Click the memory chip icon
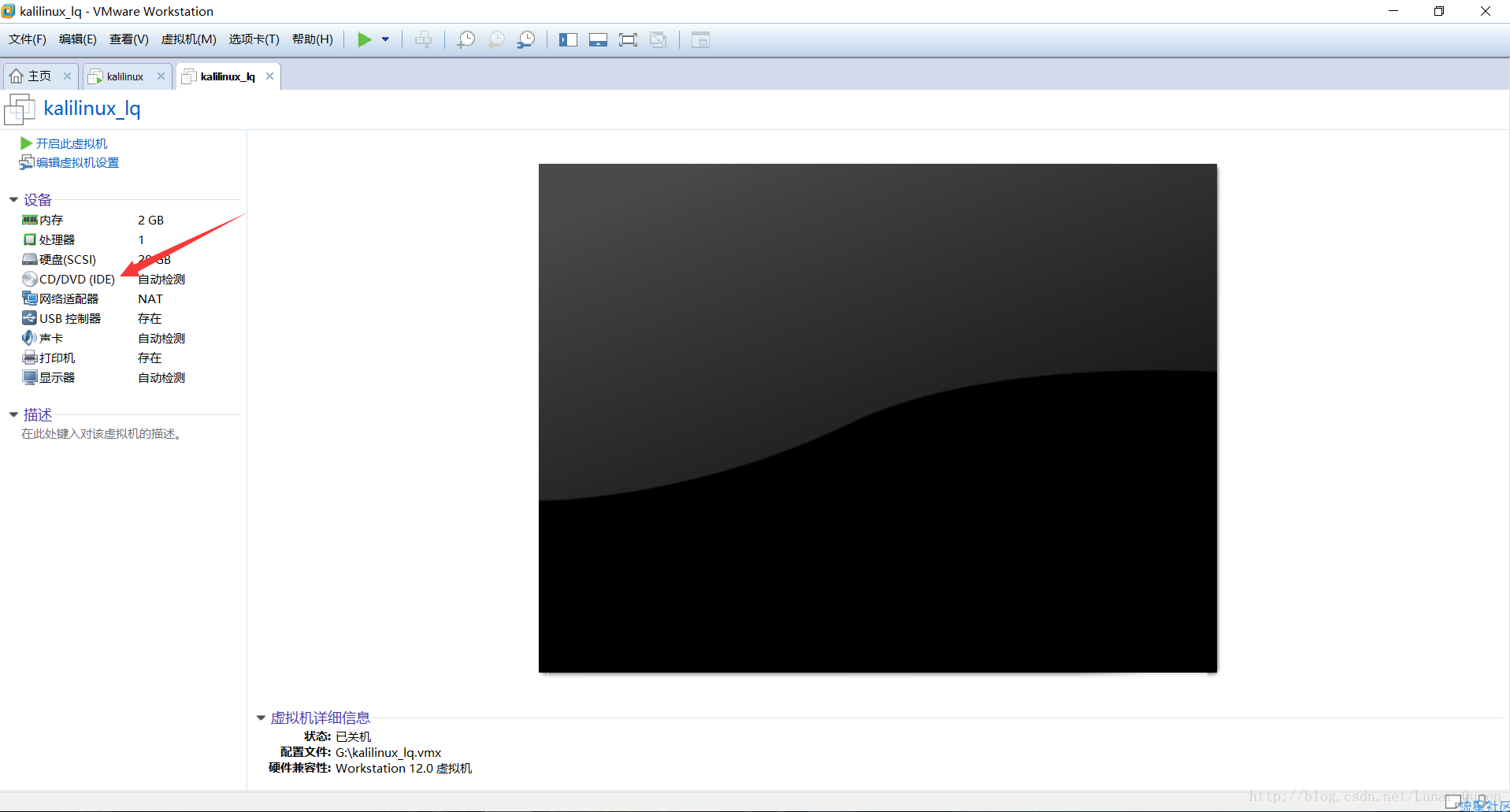The width and height of the screenshot is (1510, 812). 30,220
